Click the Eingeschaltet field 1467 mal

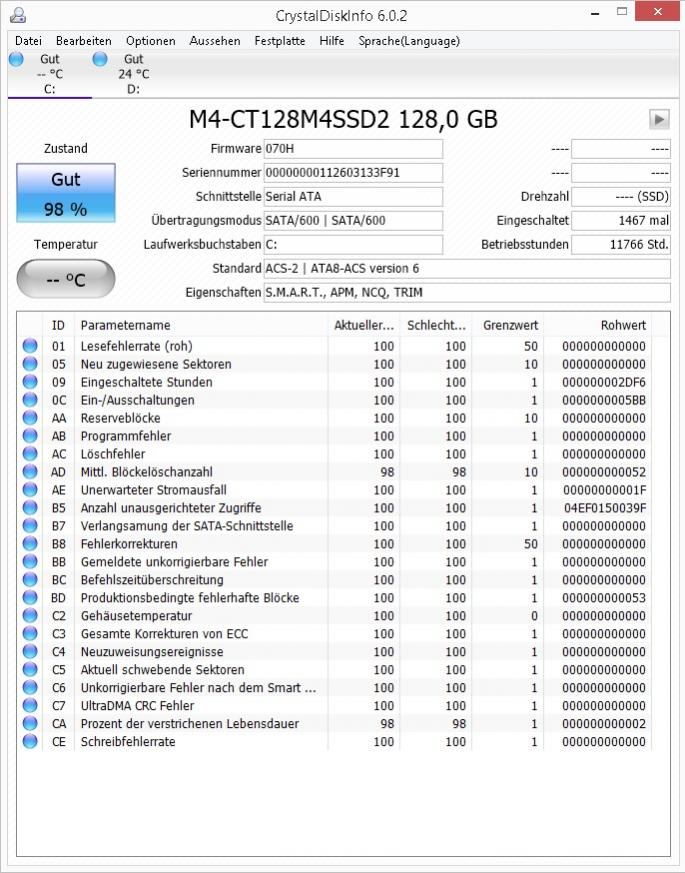(x=621, y=220)
